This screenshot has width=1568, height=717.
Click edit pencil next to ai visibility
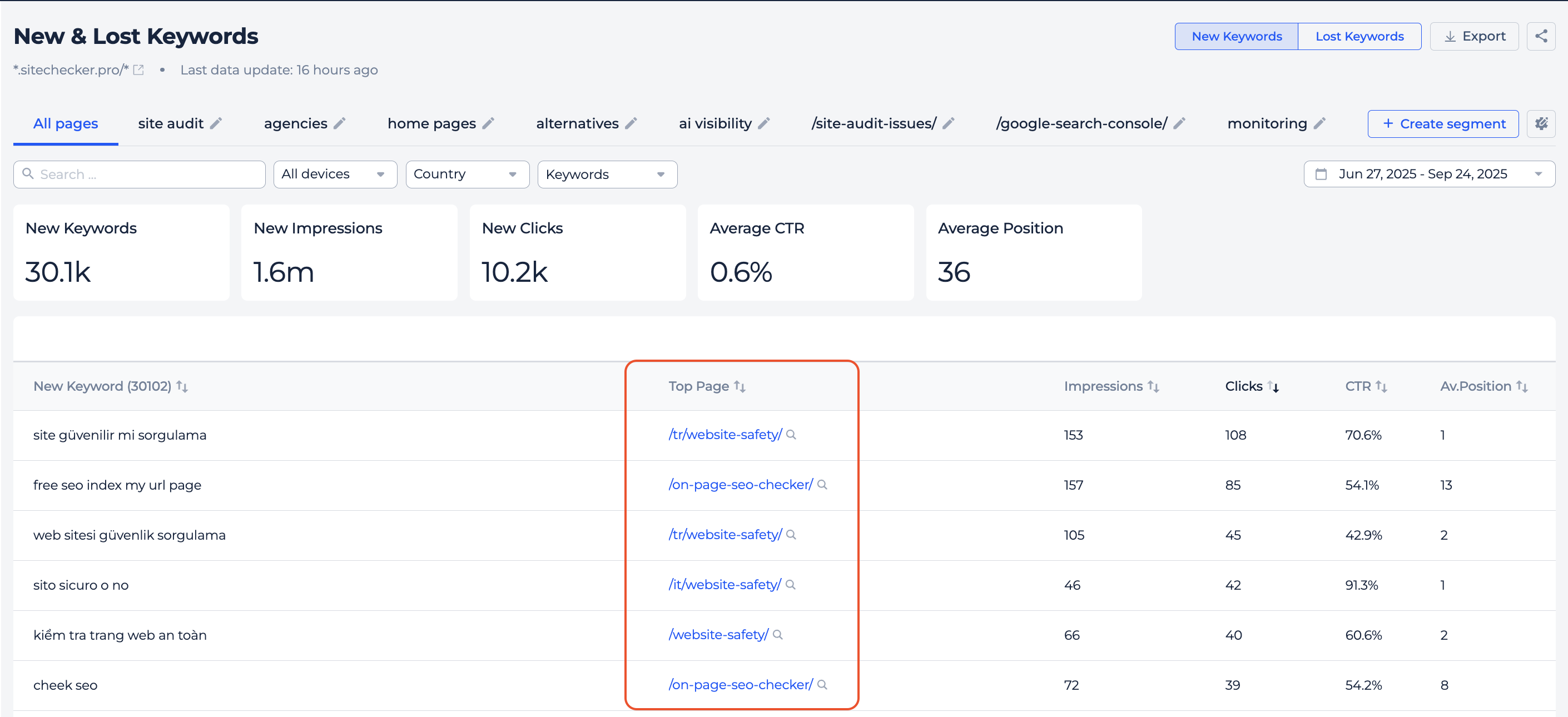point(764,123)
